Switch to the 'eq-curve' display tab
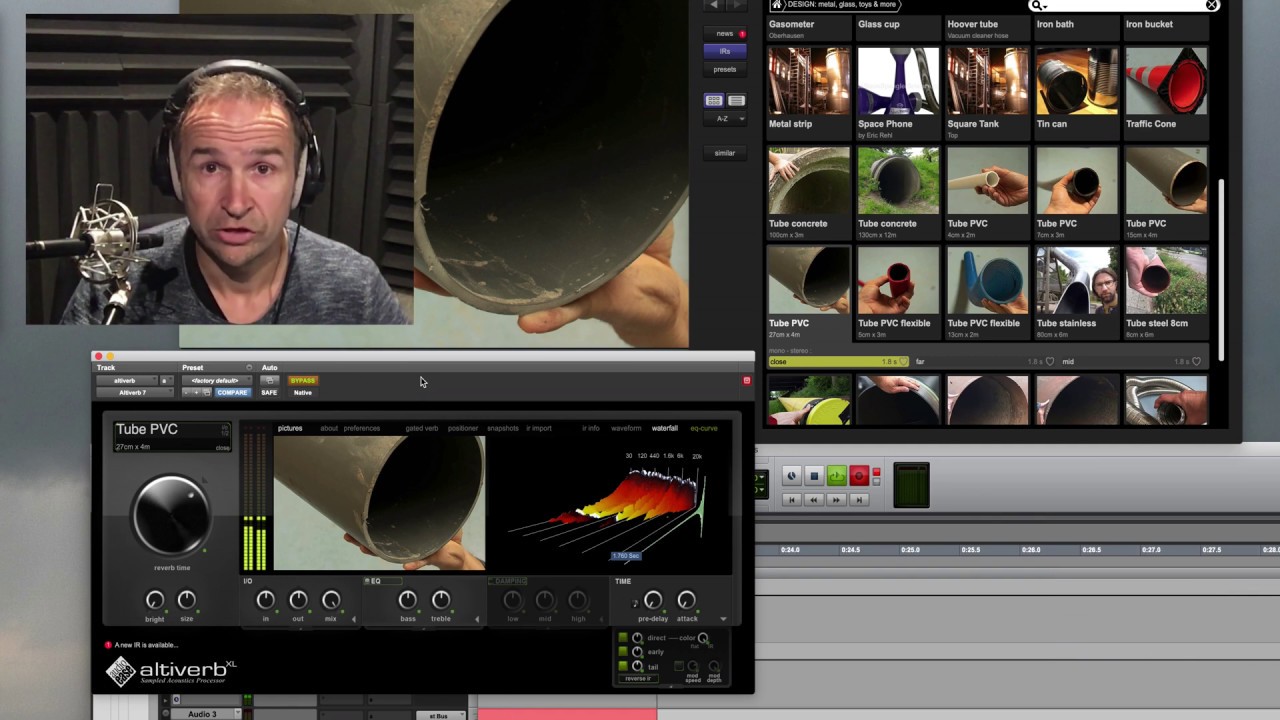This screenshot has width=1280, height=720. click(x=704, y=428)
